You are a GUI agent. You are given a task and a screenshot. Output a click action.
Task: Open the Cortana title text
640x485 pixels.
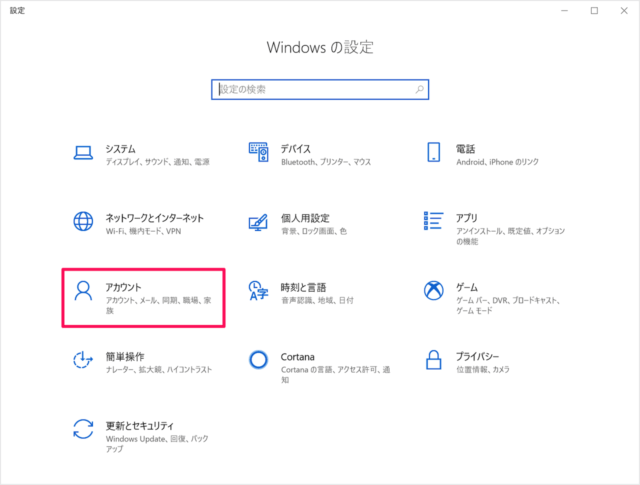pos(298,357)
